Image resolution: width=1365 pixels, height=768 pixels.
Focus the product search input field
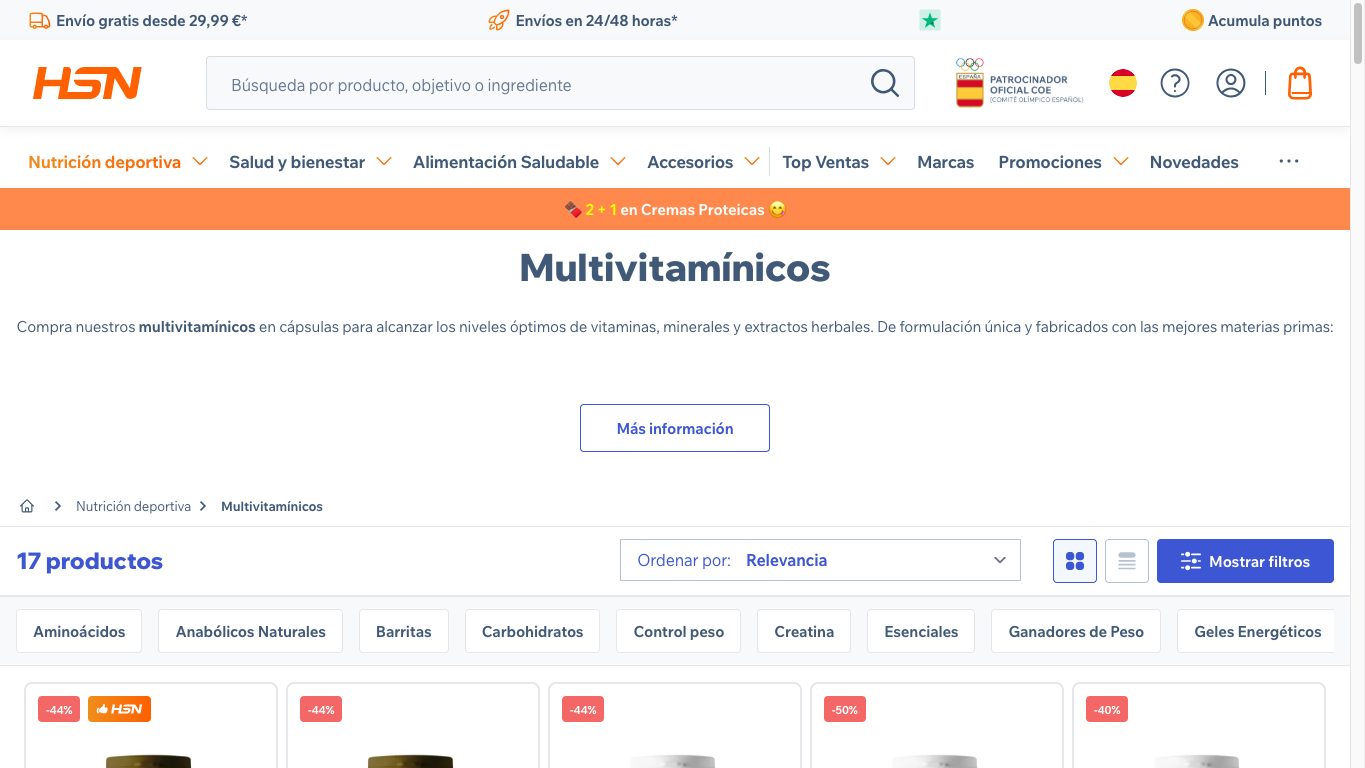click(540, 83)
